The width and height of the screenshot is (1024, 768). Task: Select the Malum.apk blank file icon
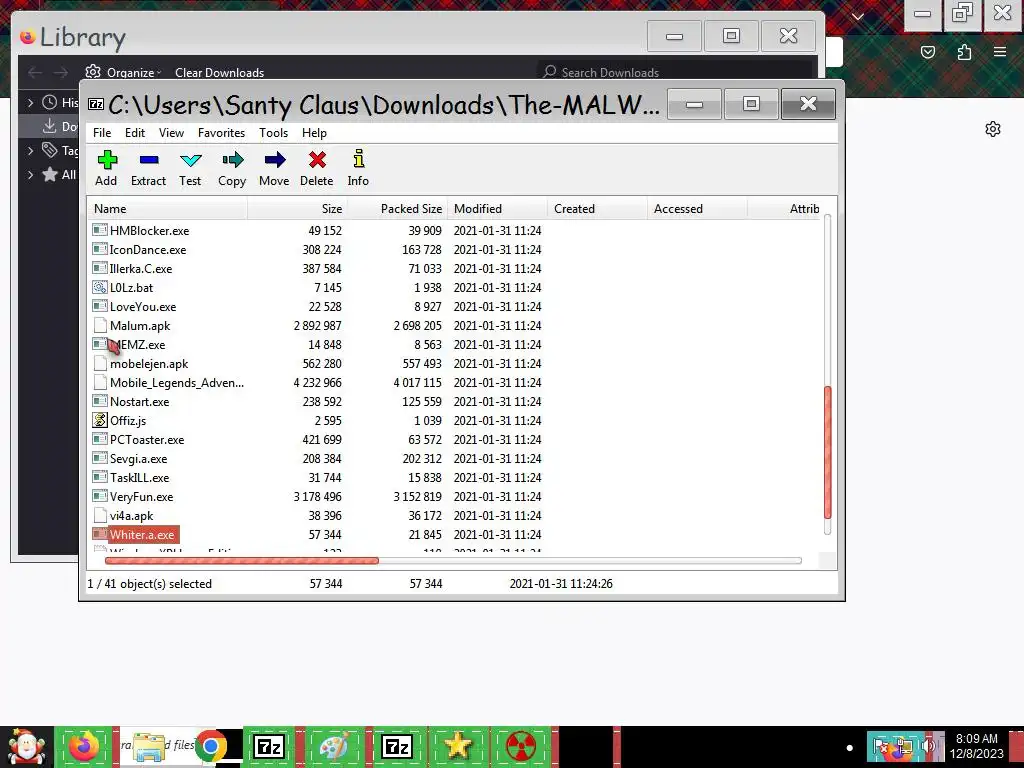tap(100, 325)
